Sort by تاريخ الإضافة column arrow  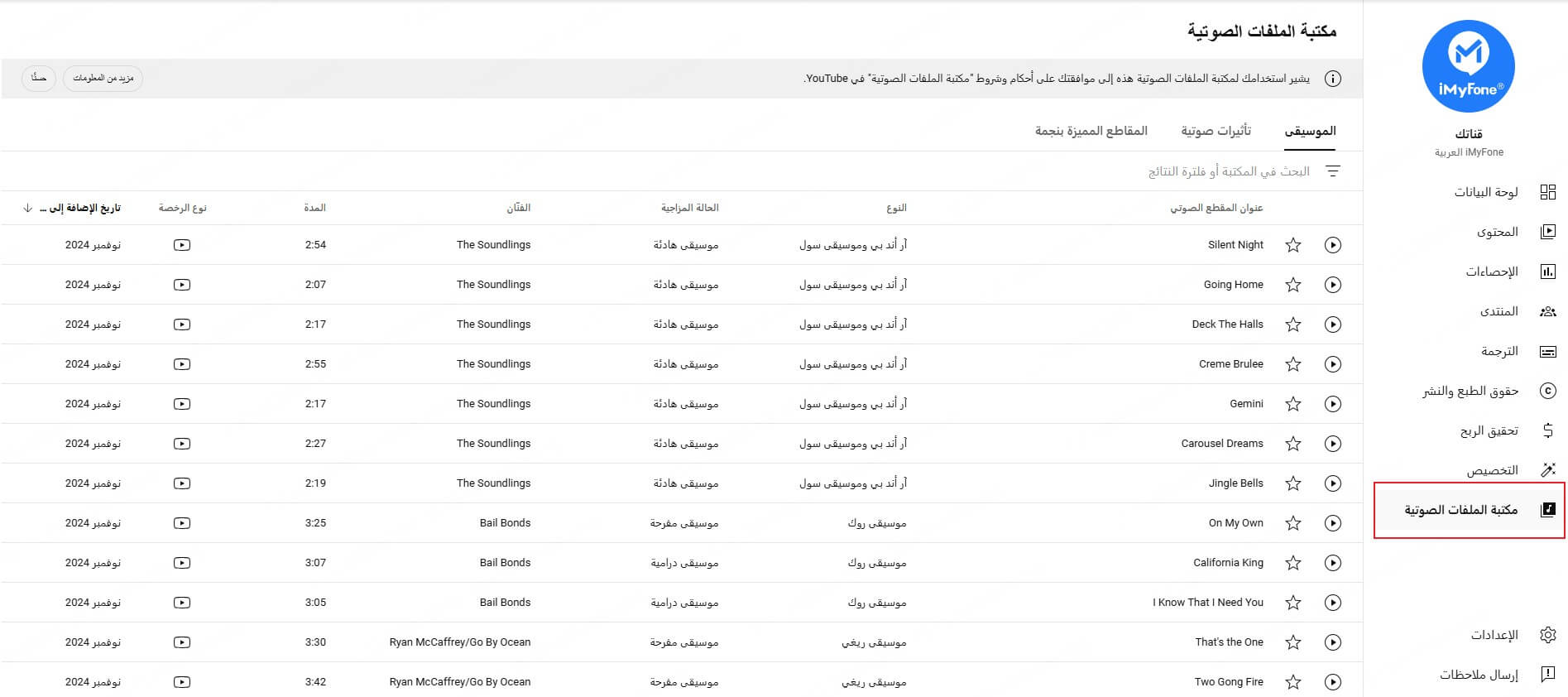point(27,208)
